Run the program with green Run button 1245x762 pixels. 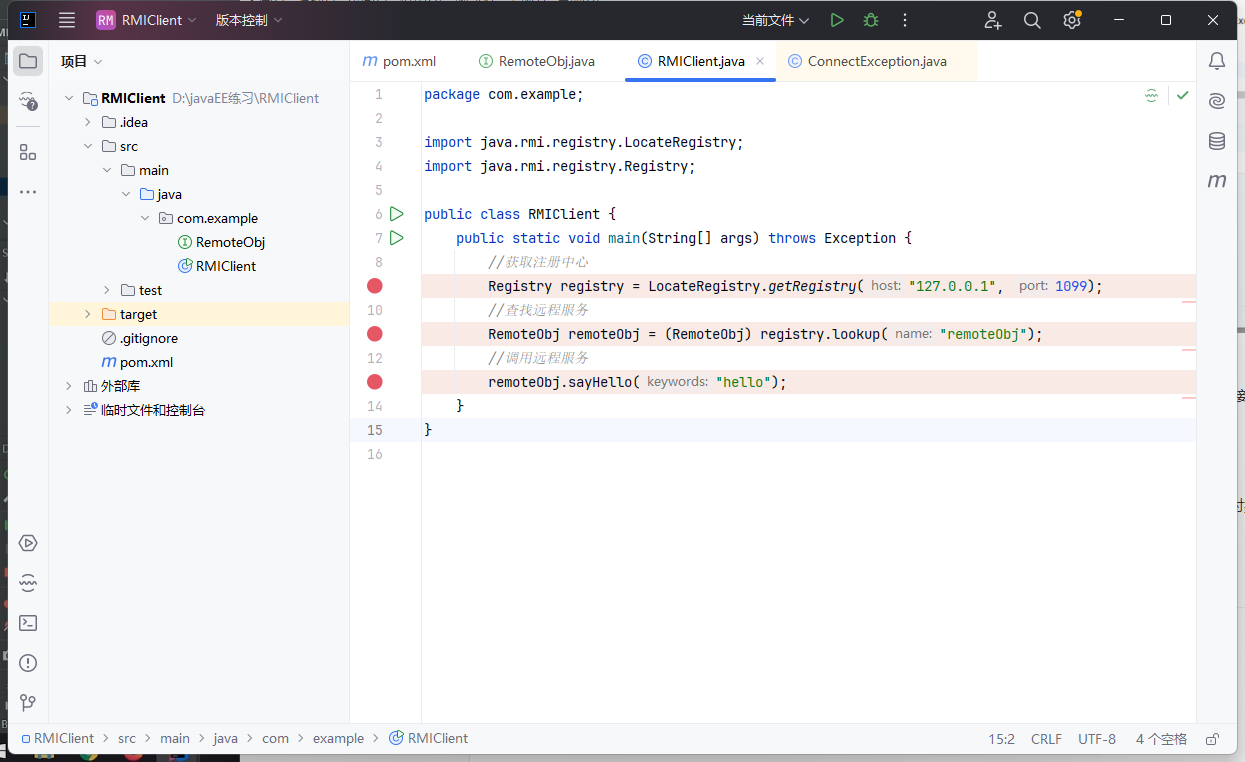pyautogui.click(x=837, y=20)
